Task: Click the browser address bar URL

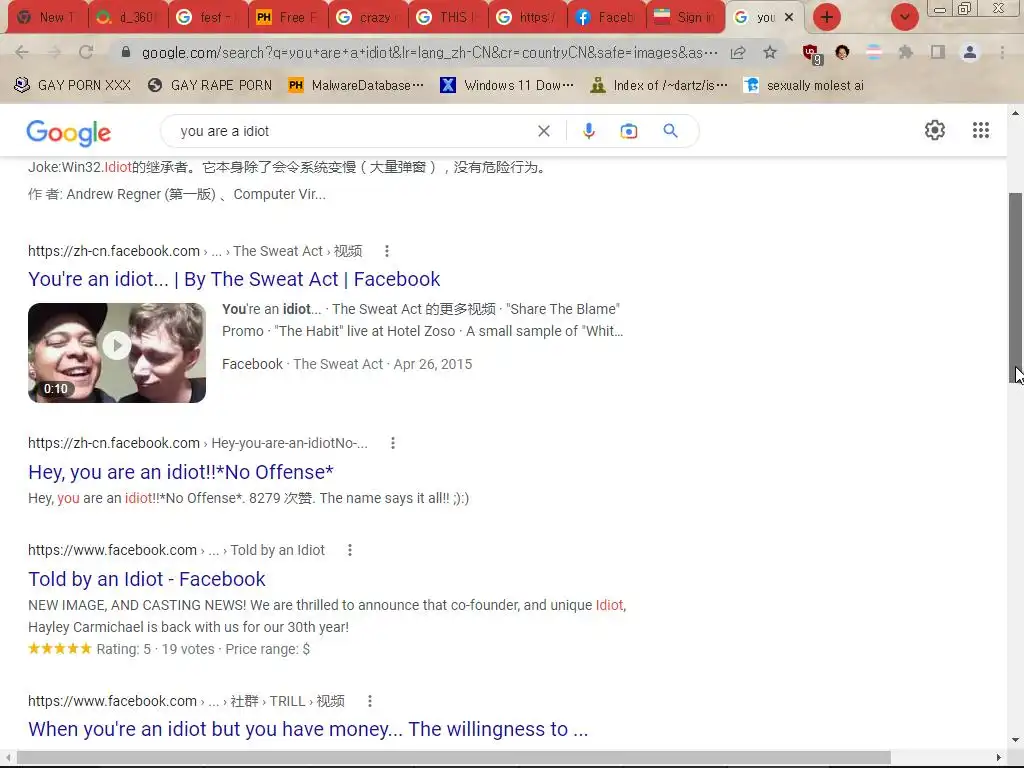Action: tap(429, 52)
